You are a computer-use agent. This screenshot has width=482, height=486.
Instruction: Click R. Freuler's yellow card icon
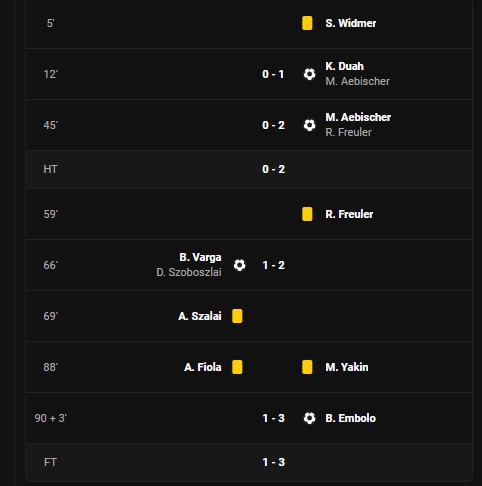coord(307,214)
